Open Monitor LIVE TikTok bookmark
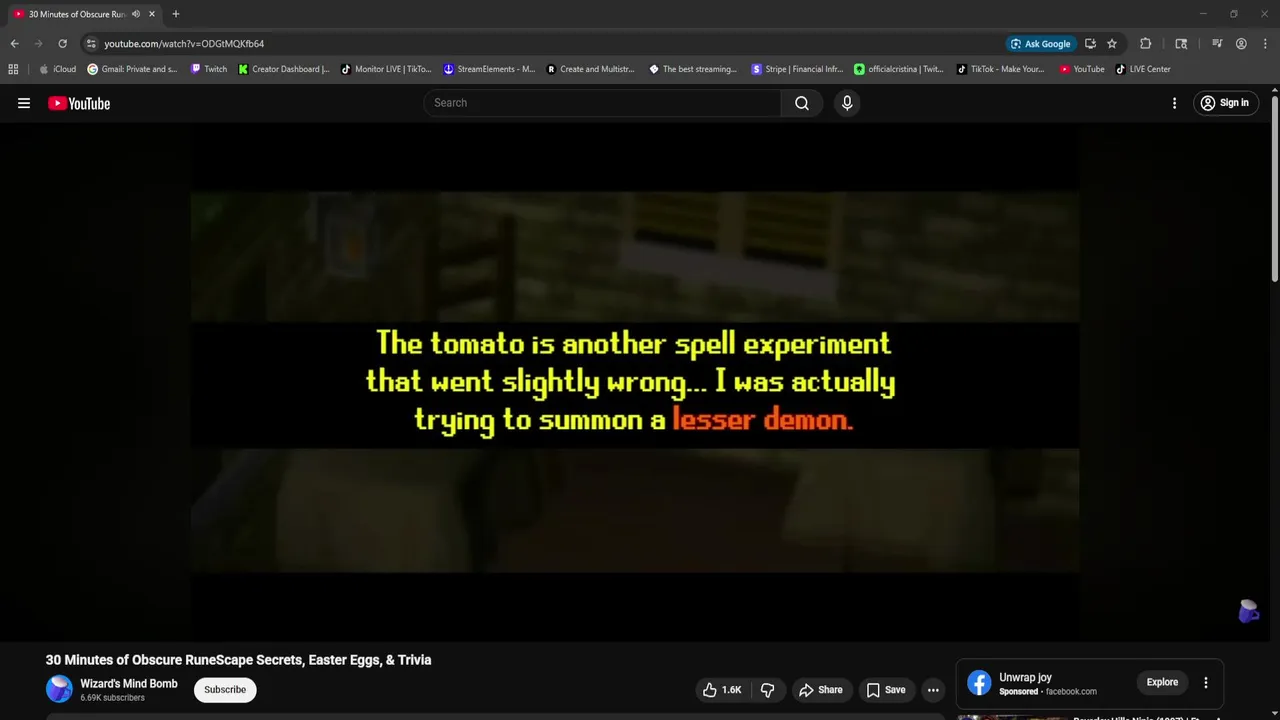1280x720 pixels. click(386, 69)
